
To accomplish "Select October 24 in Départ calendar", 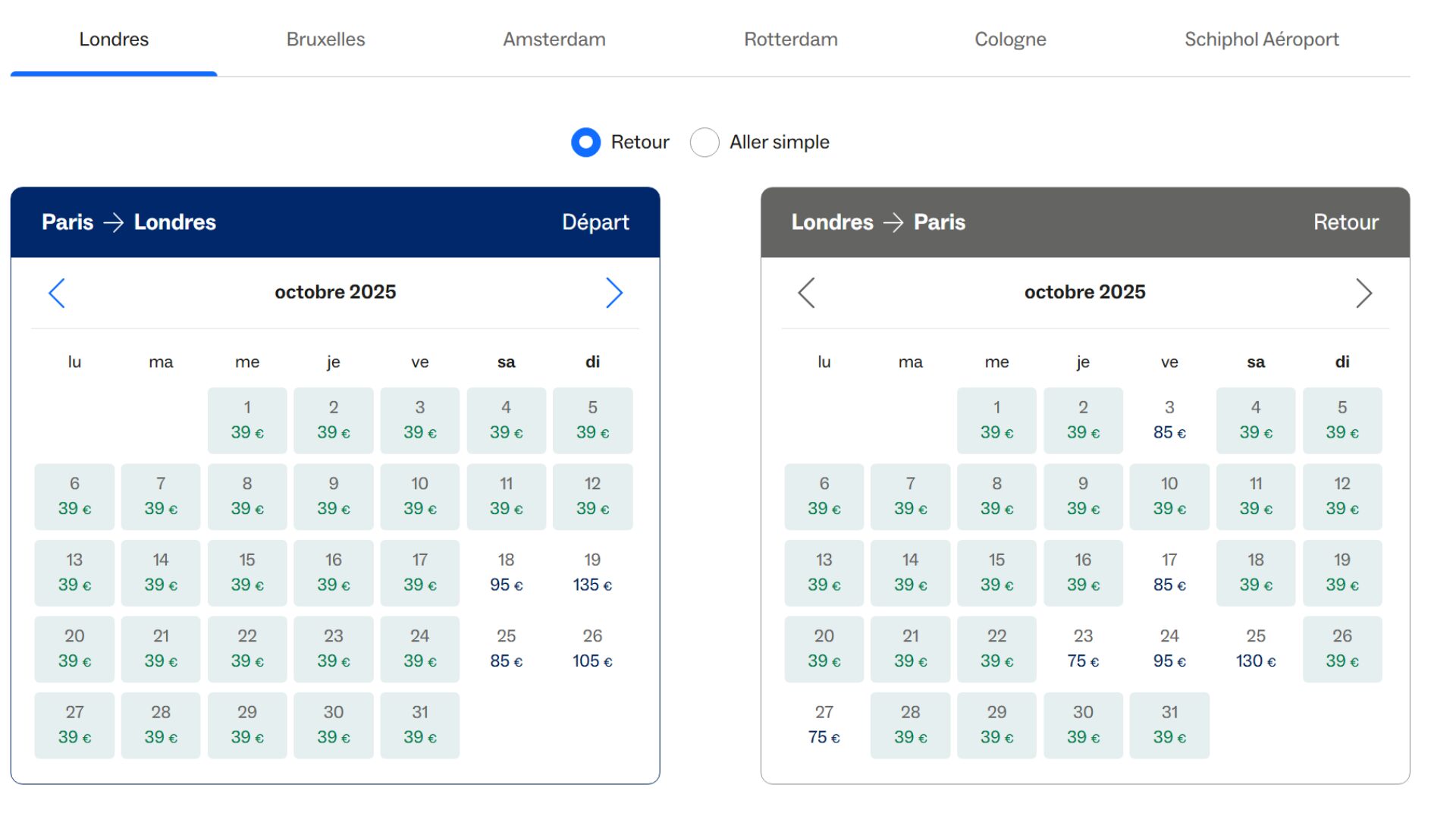I will click(420, 649).
